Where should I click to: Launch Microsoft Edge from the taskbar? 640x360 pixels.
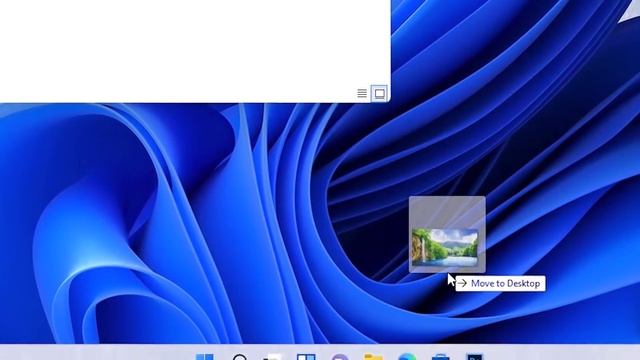(407, 357)
